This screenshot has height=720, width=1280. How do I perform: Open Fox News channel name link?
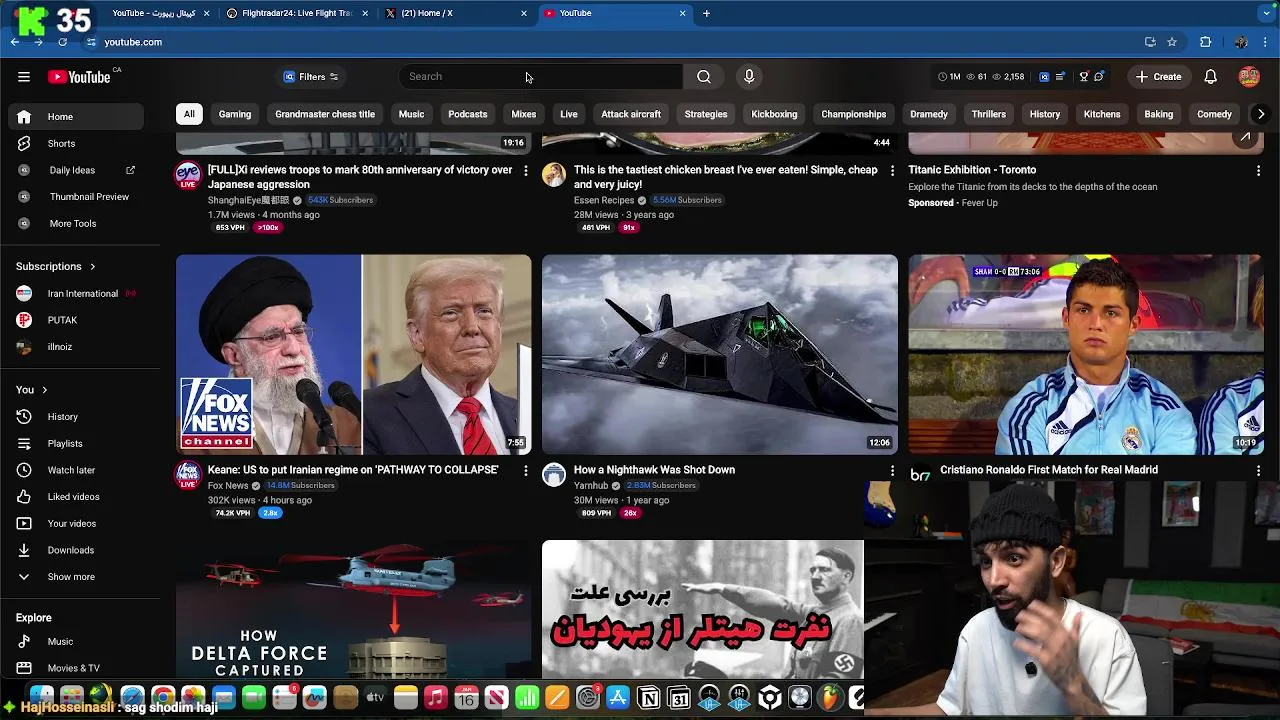[228, 485]
